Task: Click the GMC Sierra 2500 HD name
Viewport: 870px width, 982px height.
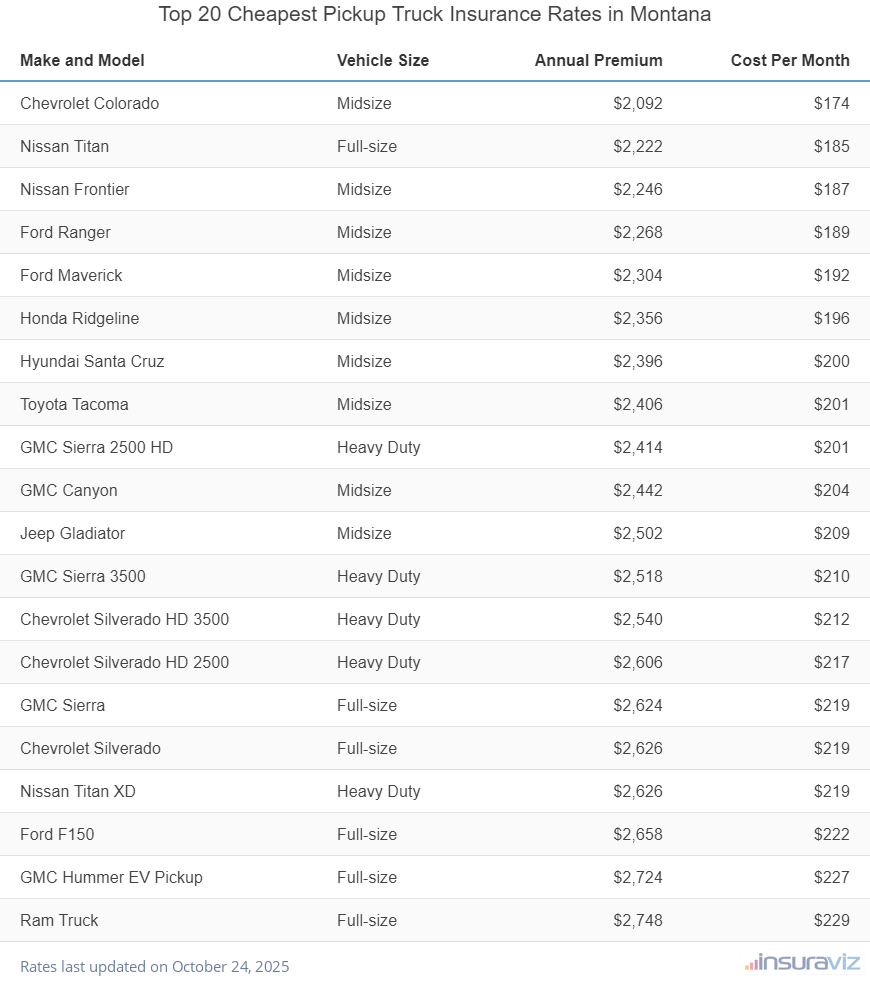Action: (96, 447)
